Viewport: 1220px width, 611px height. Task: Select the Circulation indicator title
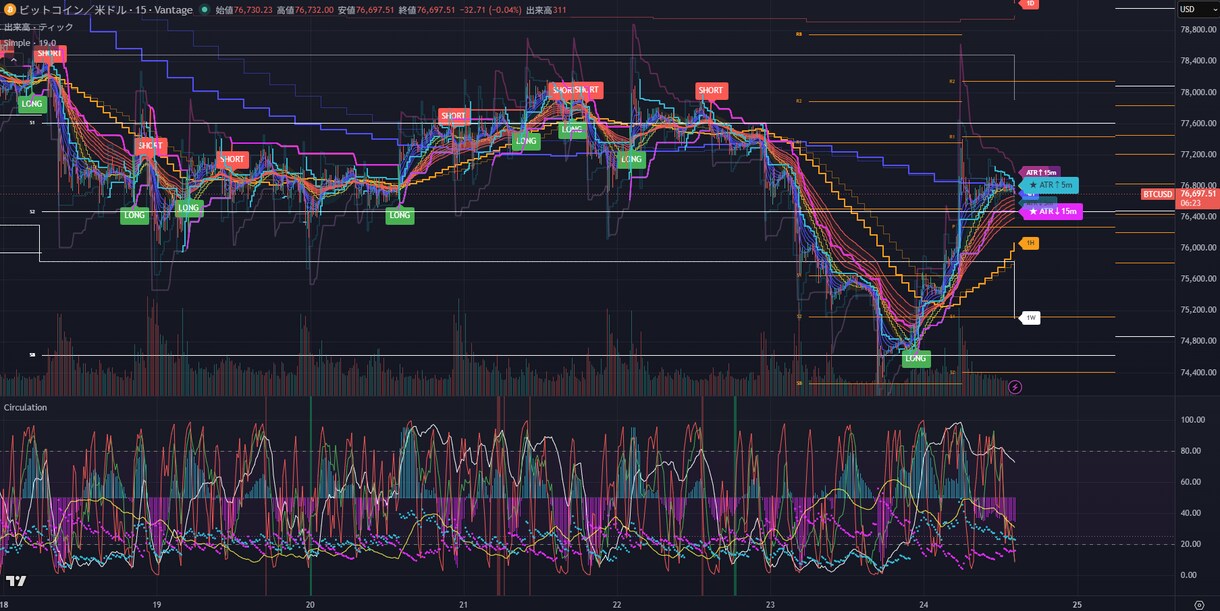26,407
